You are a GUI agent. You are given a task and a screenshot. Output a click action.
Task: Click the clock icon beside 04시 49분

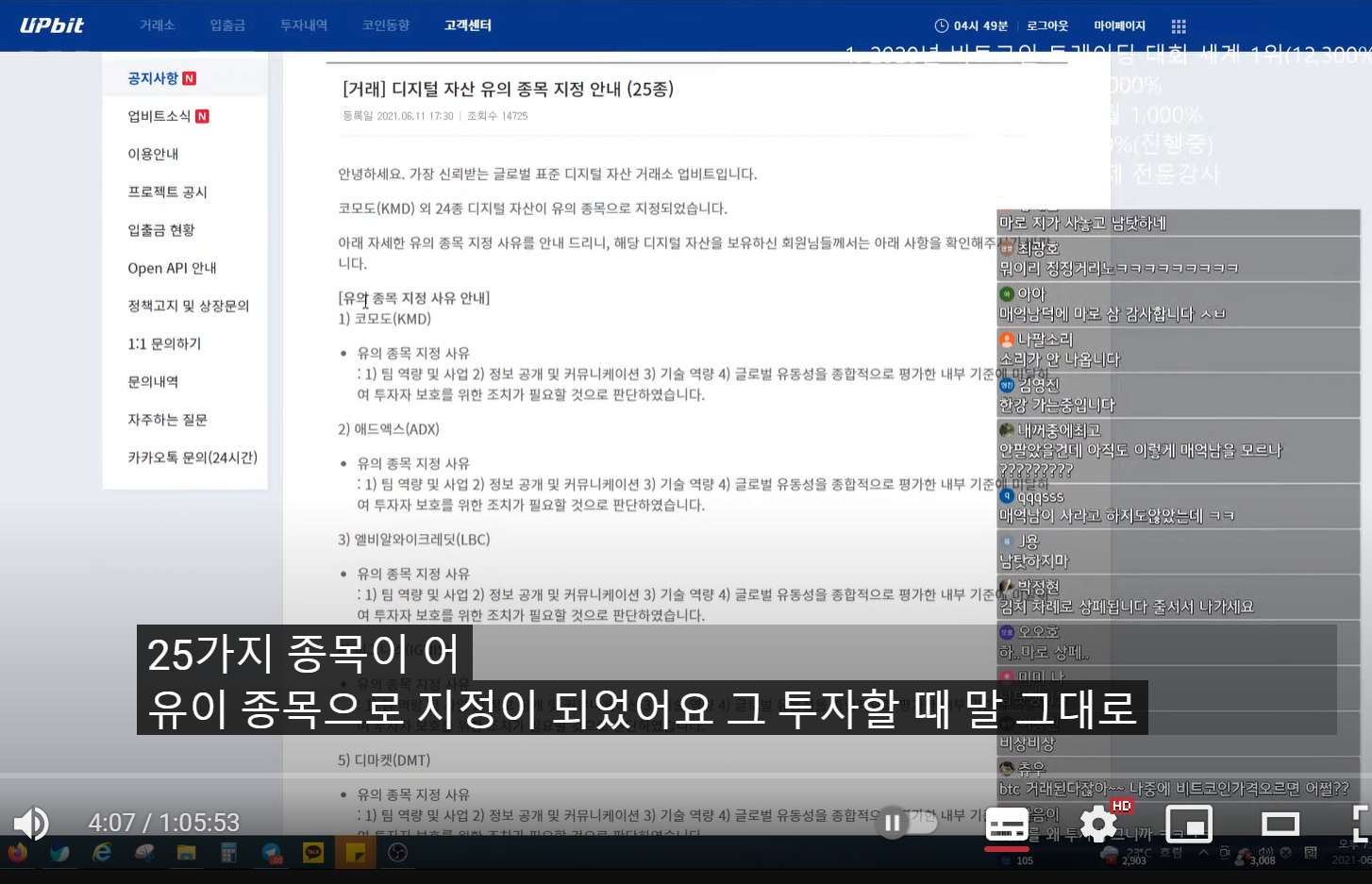click(942, 25)
